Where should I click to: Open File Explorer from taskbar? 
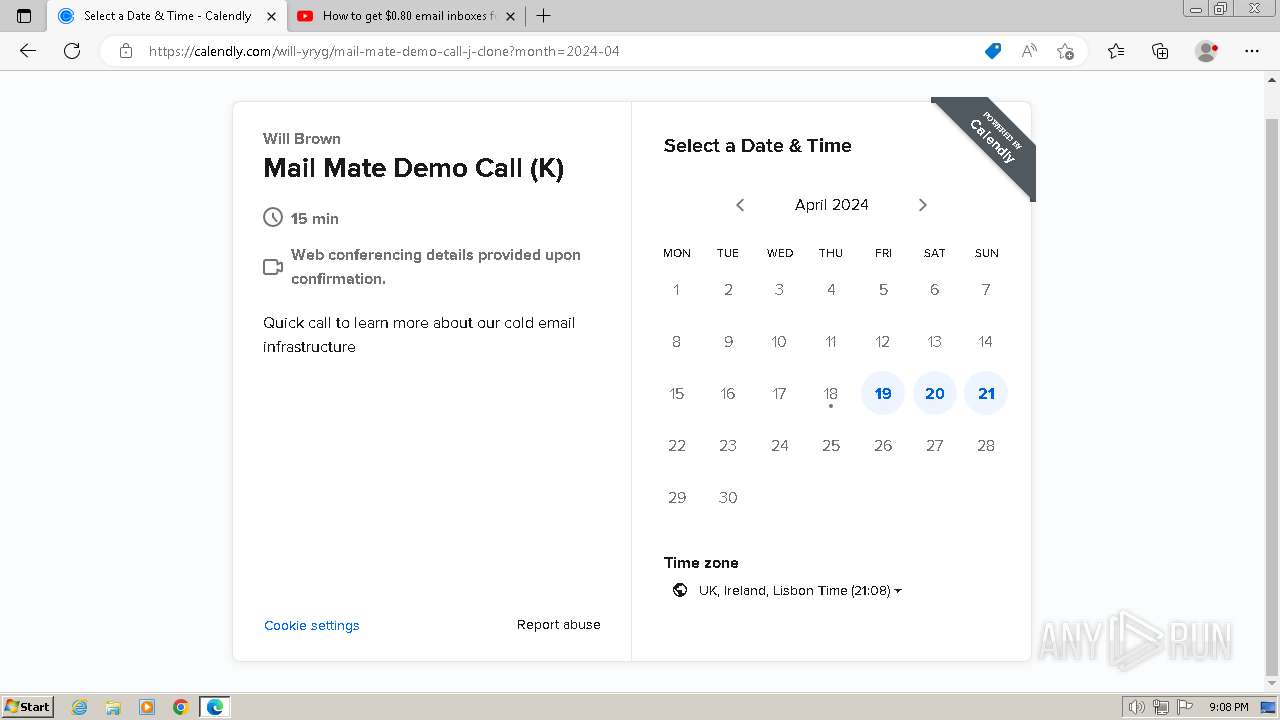click(113, 707)
